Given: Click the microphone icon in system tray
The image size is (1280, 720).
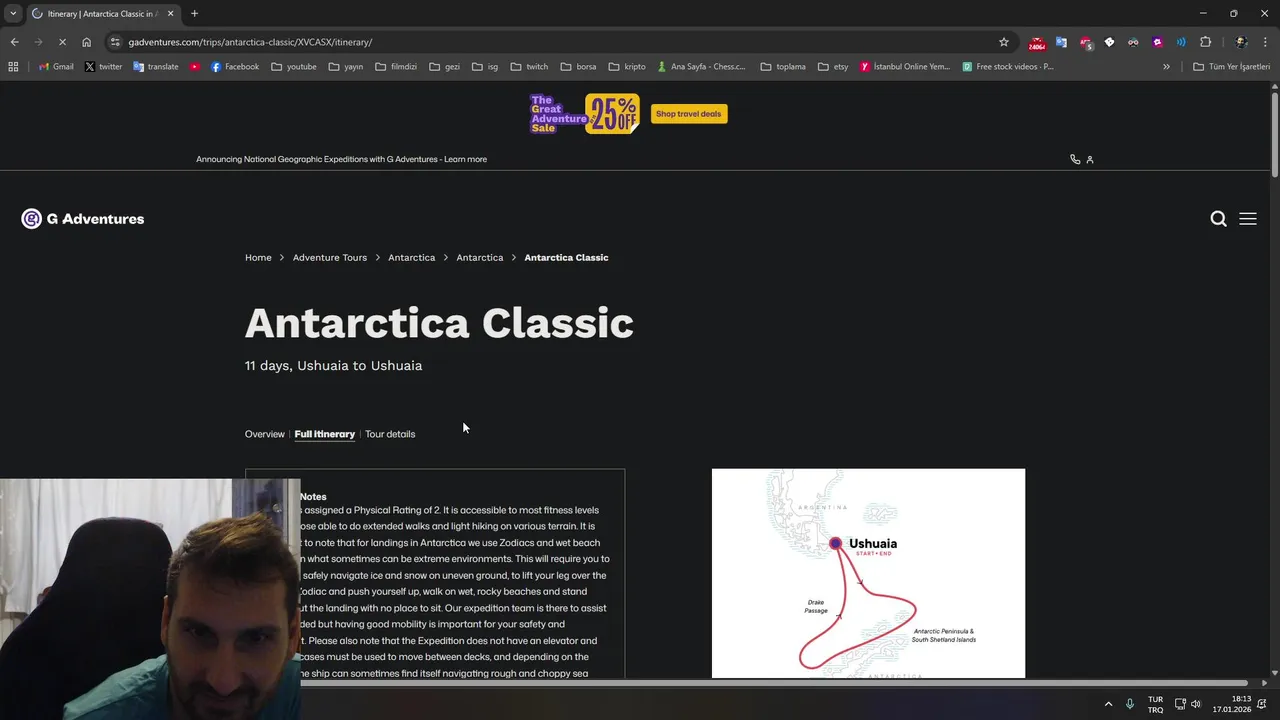Looking at the screenshot, I should 1130,704.
